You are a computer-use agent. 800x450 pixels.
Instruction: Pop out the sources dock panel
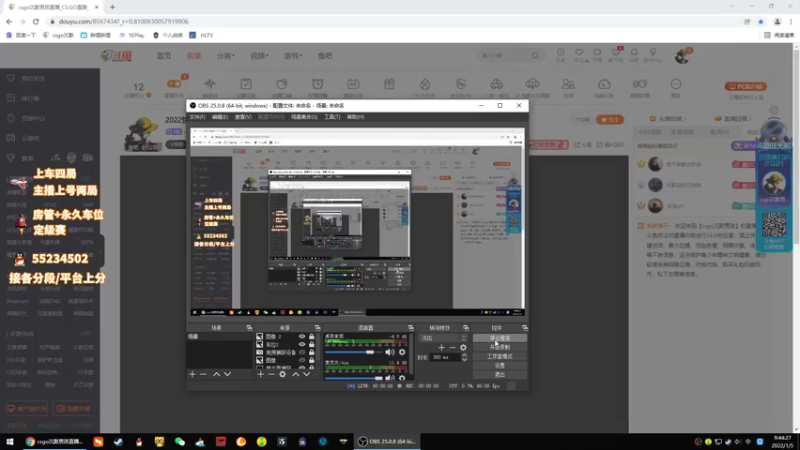click(x=317, y=328)
